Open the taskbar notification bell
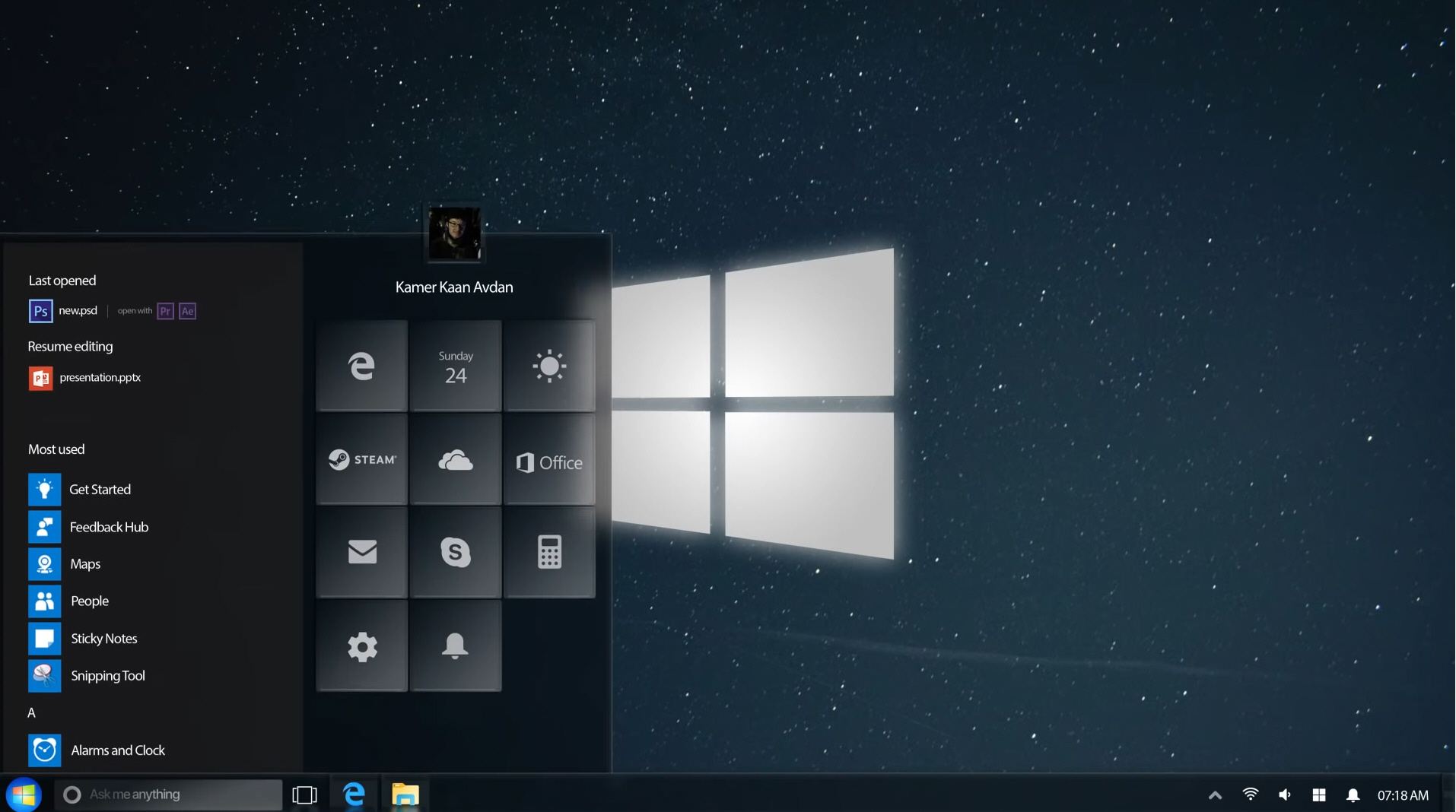This screenshot has height=812, width=1456. tap(1353, 795)
